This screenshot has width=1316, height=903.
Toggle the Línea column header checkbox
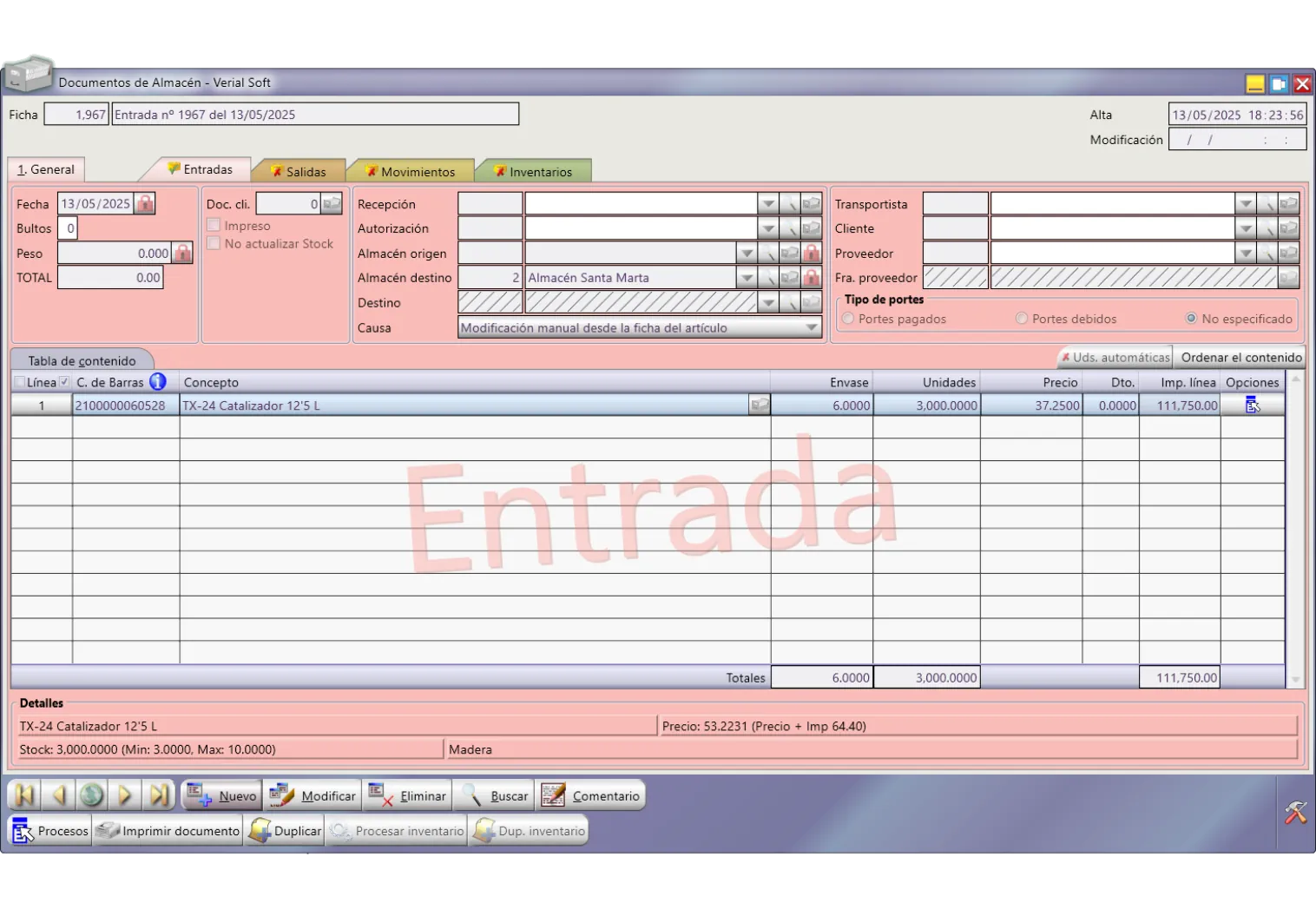(19, 382)
